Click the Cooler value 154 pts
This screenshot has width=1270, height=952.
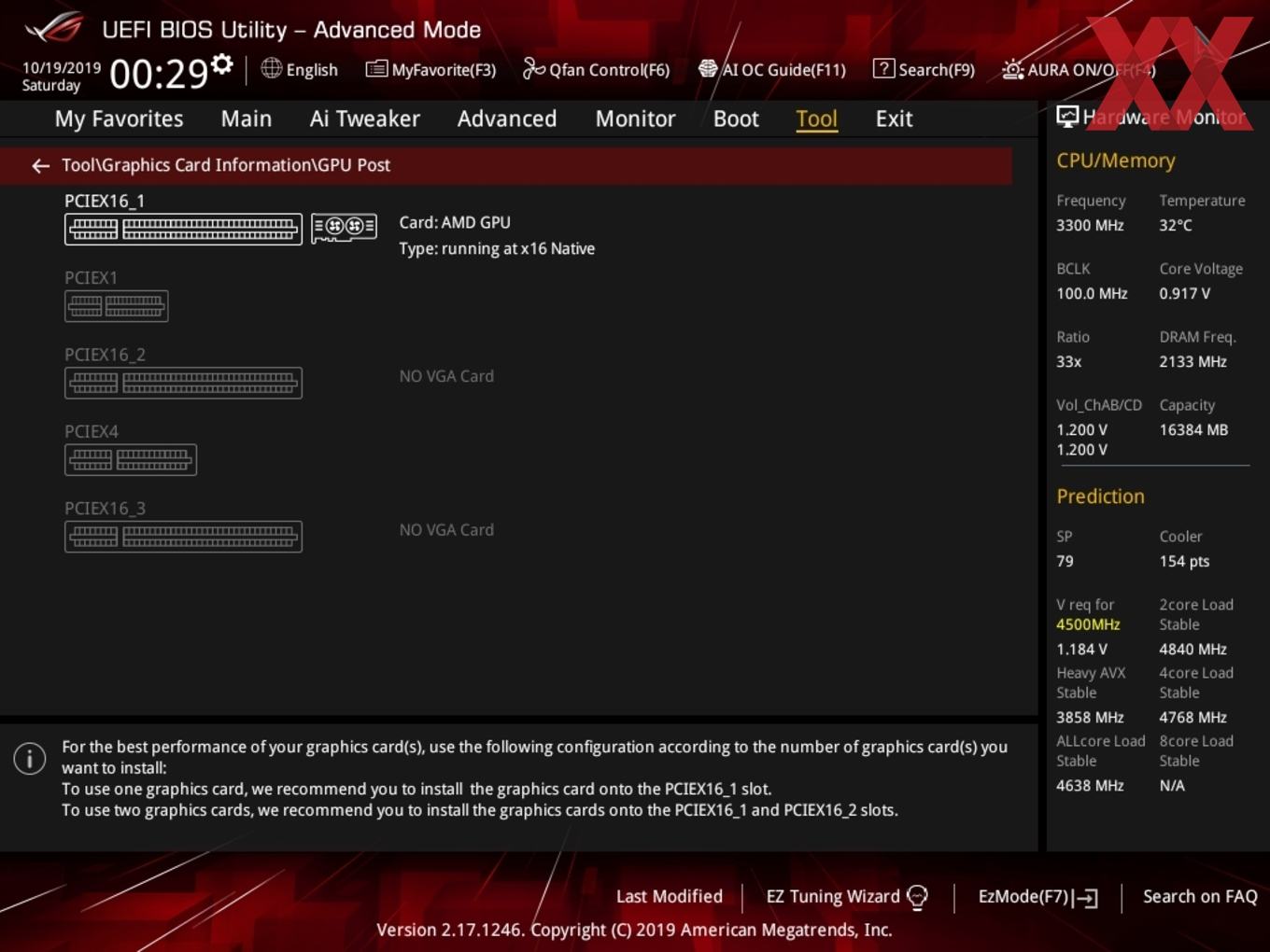point(1184,561)
